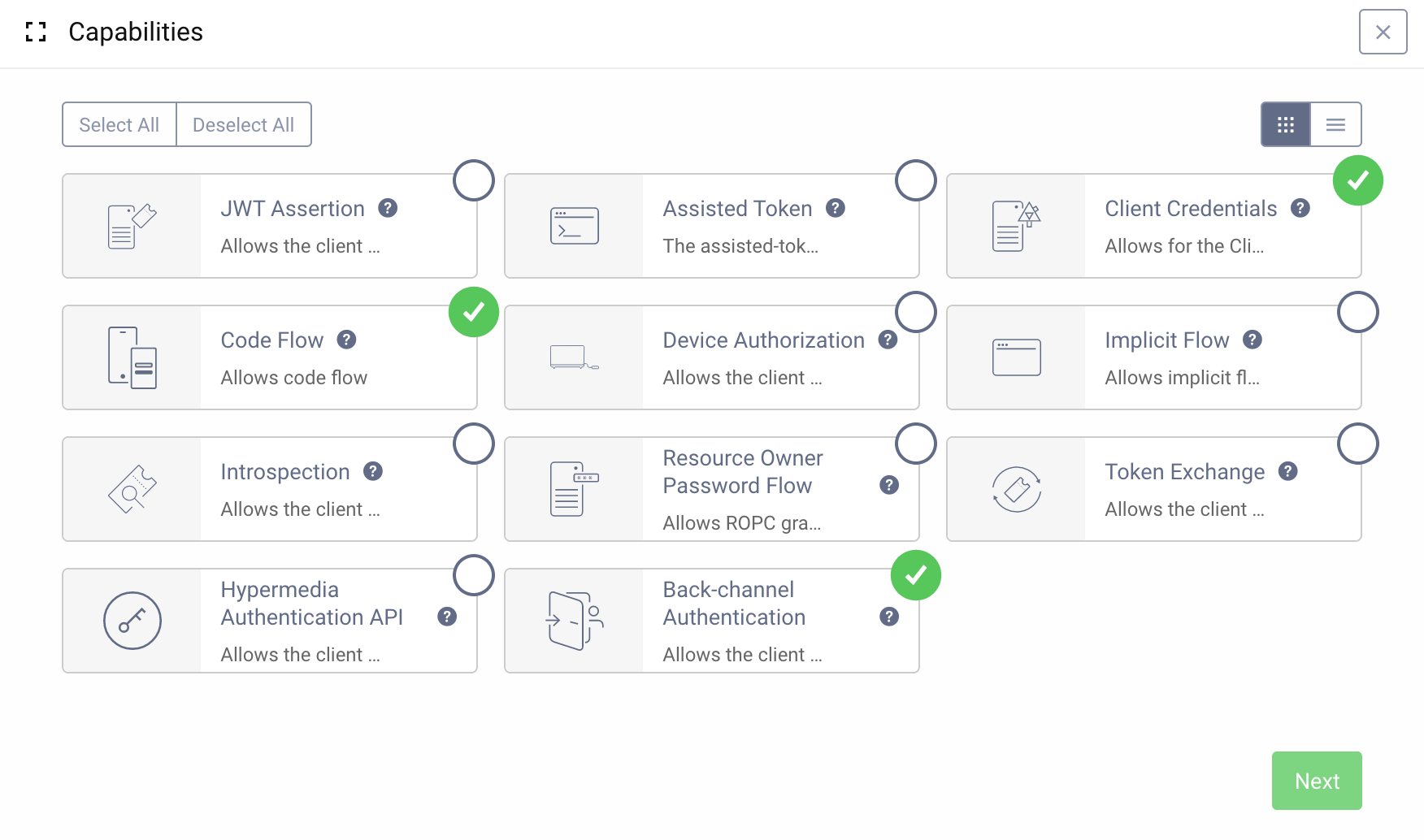Screen dimensions: 1424x840
Task: Click the green Next button
Action: (x=1316, y=781)
